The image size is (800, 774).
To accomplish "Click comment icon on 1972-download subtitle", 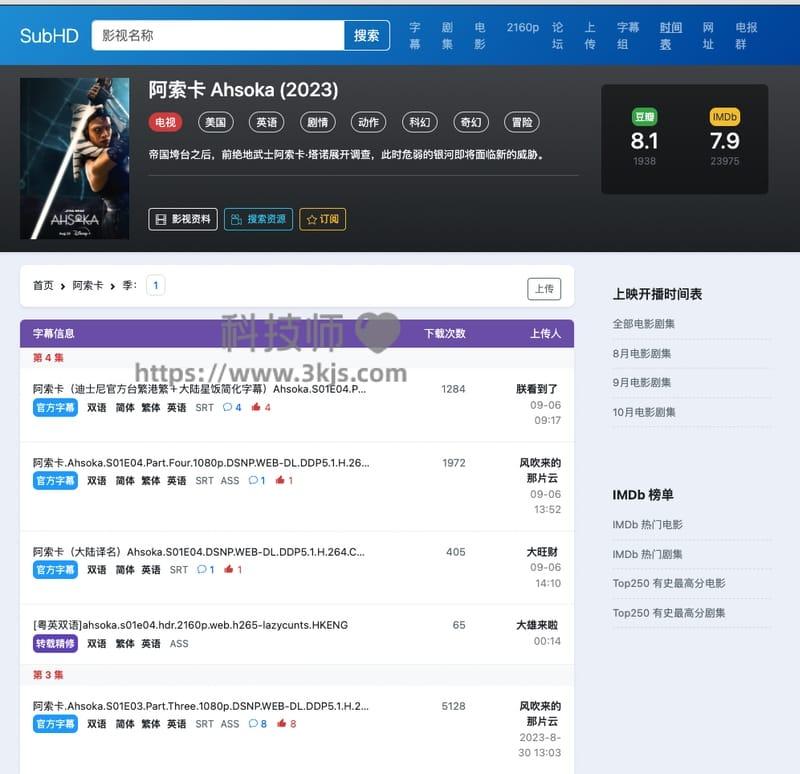I will point(253,480).
